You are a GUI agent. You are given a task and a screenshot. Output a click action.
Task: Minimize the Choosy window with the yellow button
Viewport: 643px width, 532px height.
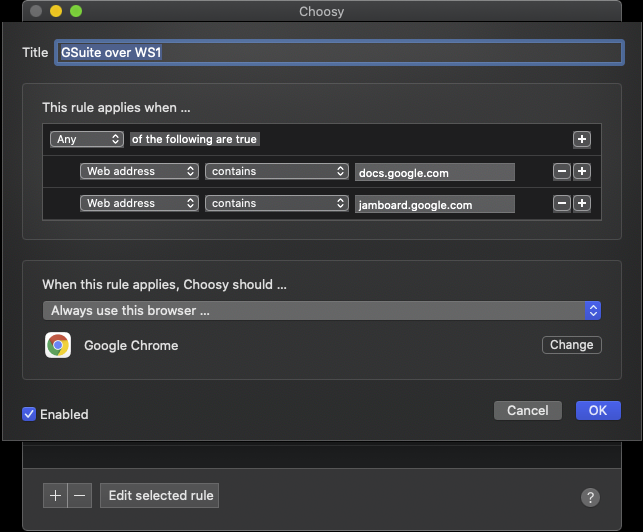pos(56,11)
